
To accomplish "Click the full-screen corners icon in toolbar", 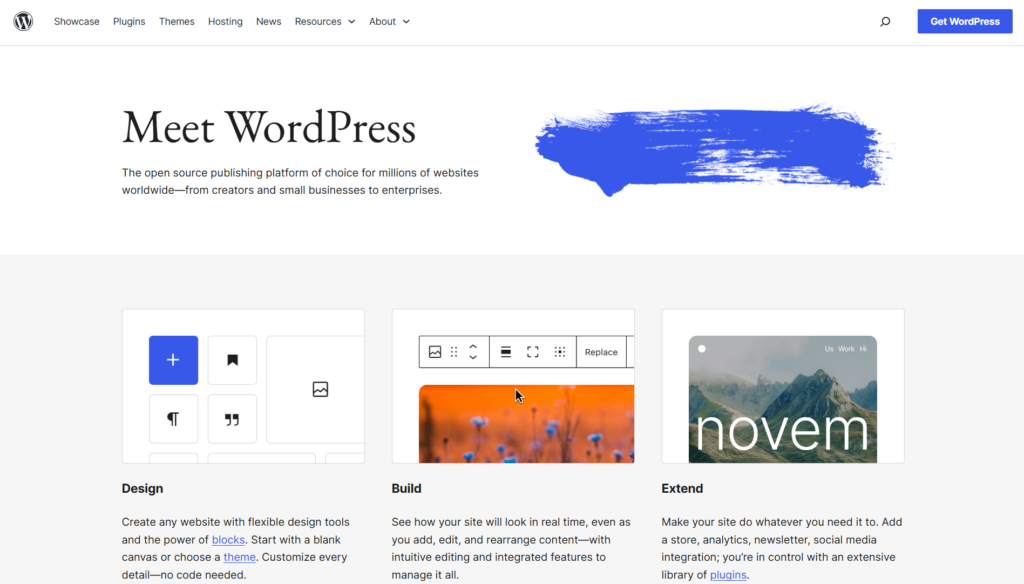I will (533, 352).
